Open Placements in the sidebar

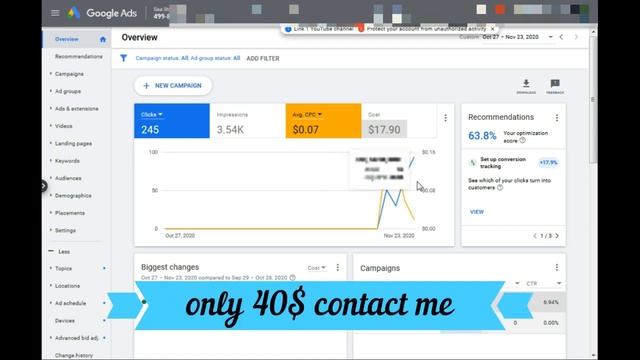point(70,213)
